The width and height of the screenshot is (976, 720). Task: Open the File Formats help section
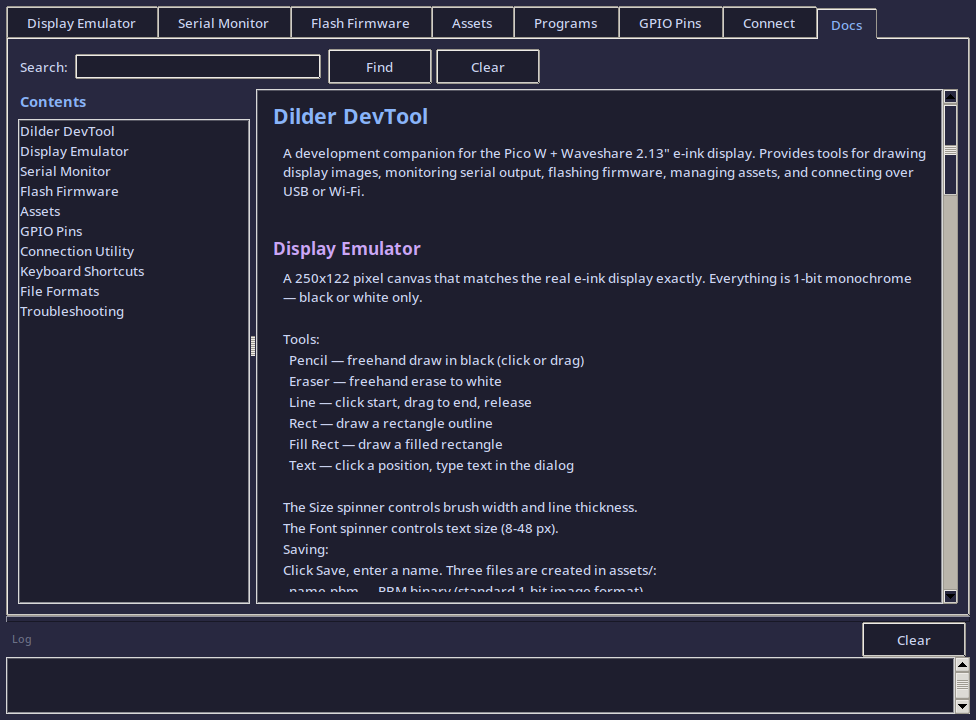(58, 291)
